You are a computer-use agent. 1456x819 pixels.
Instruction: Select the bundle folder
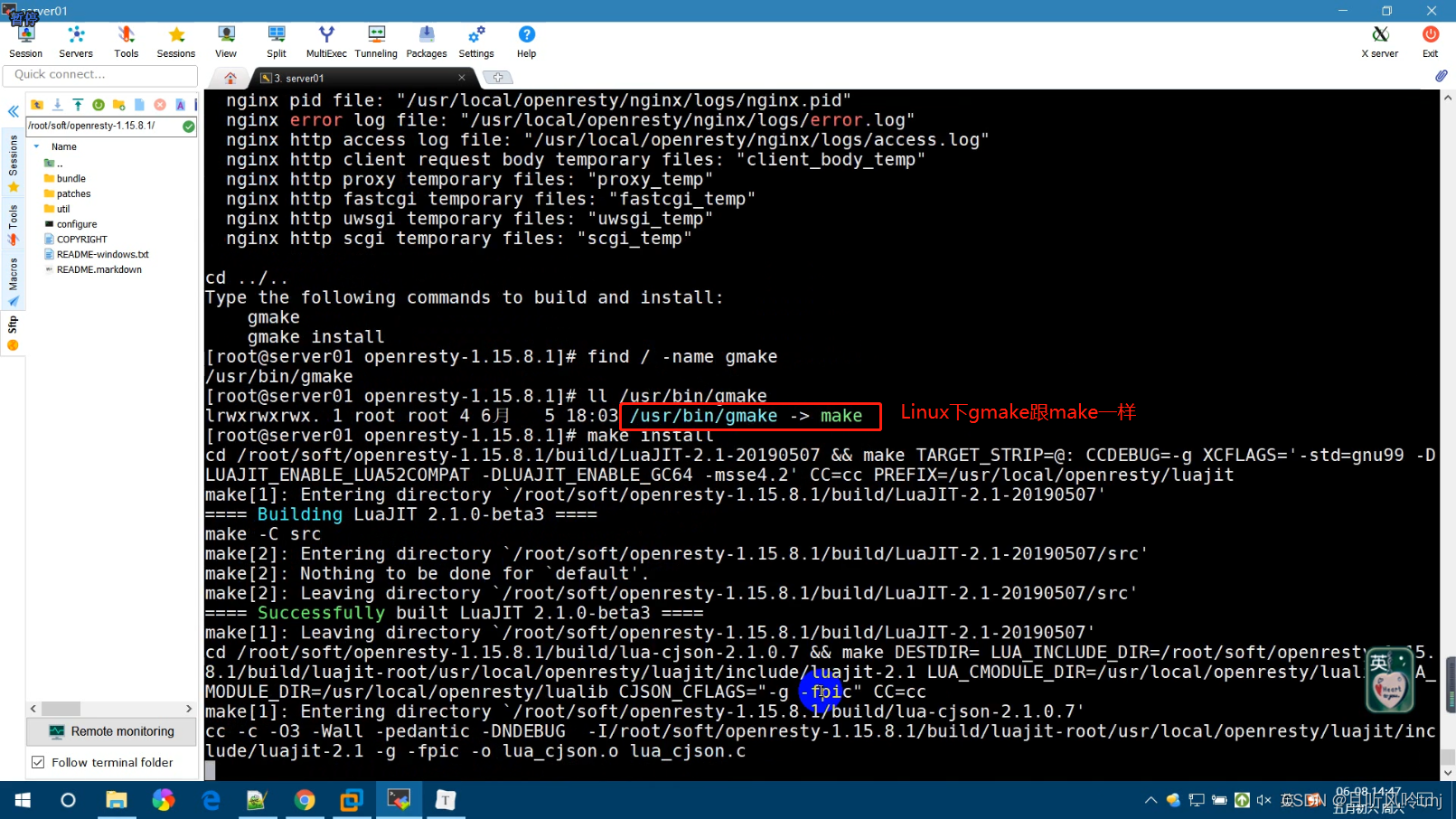(65, 179)
